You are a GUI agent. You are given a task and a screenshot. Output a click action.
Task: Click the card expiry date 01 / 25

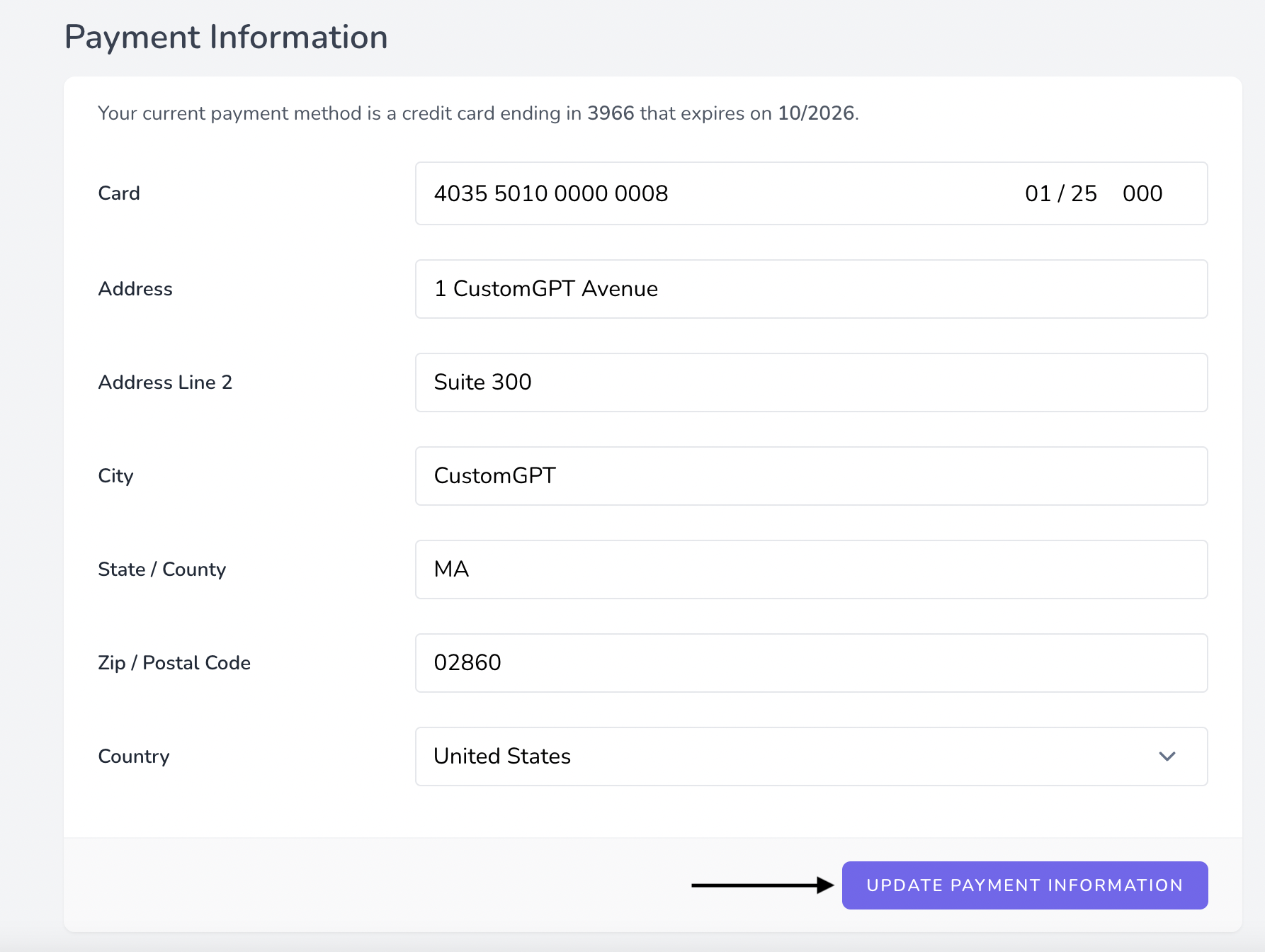pos(1060,193)
